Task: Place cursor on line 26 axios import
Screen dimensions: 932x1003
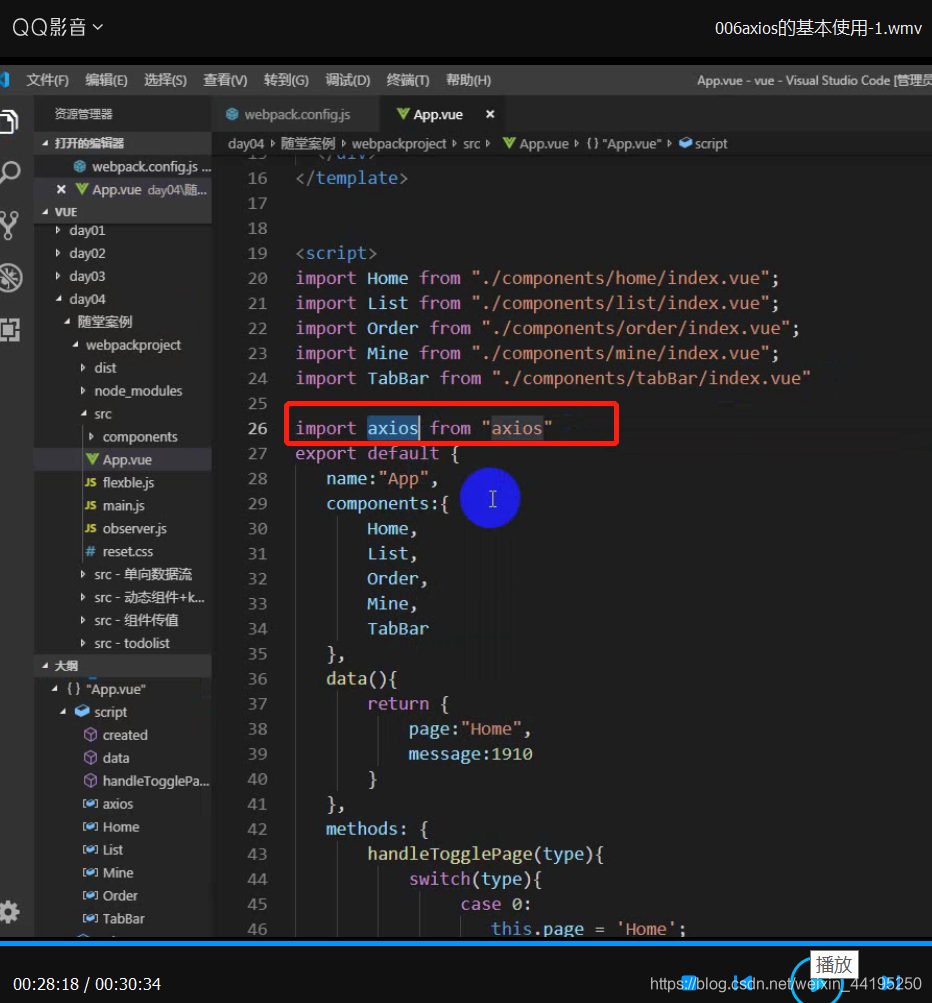Action: click(x=423, y=428)
